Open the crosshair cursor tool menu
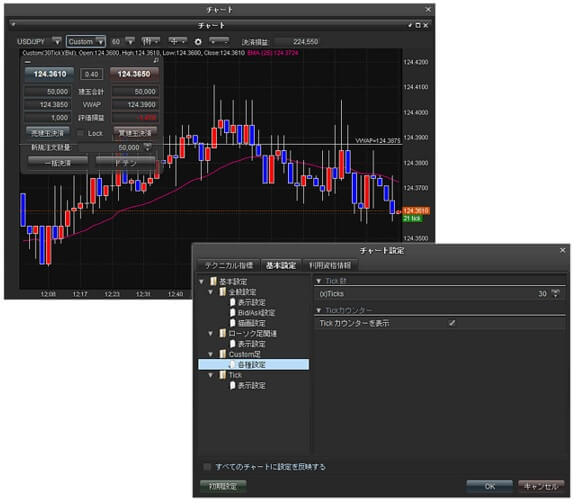Screen dimensions: 576x504 click(177, 42)
